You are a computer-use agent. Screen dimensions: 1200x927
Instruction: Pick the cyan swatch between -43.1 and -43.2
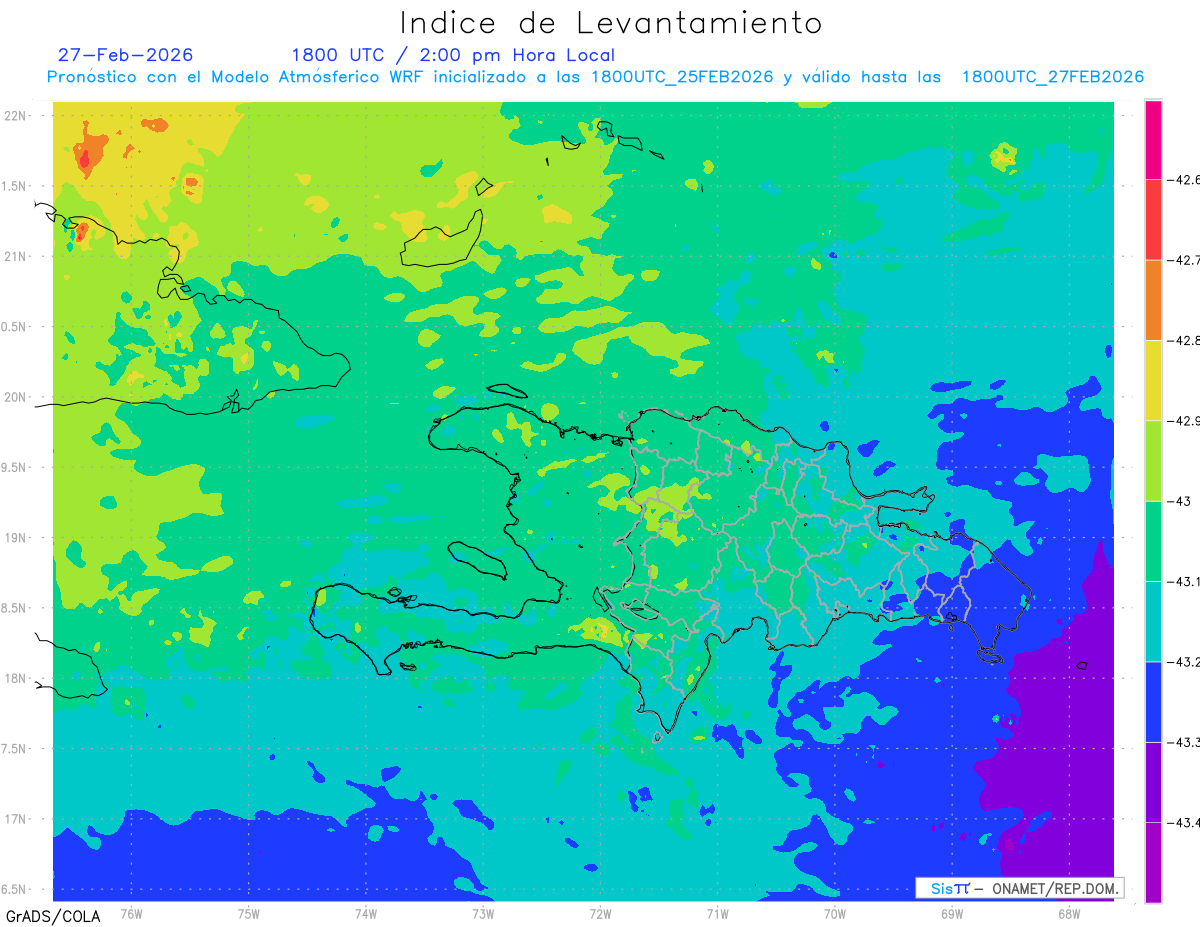tap(1153, 622)
